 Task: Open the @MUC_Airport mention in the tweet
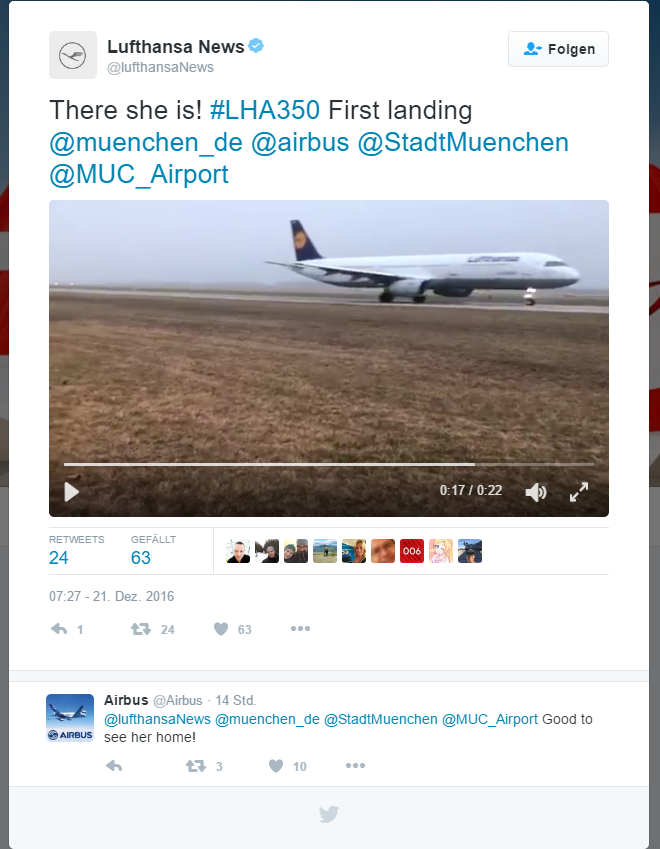tap(139, 174)
